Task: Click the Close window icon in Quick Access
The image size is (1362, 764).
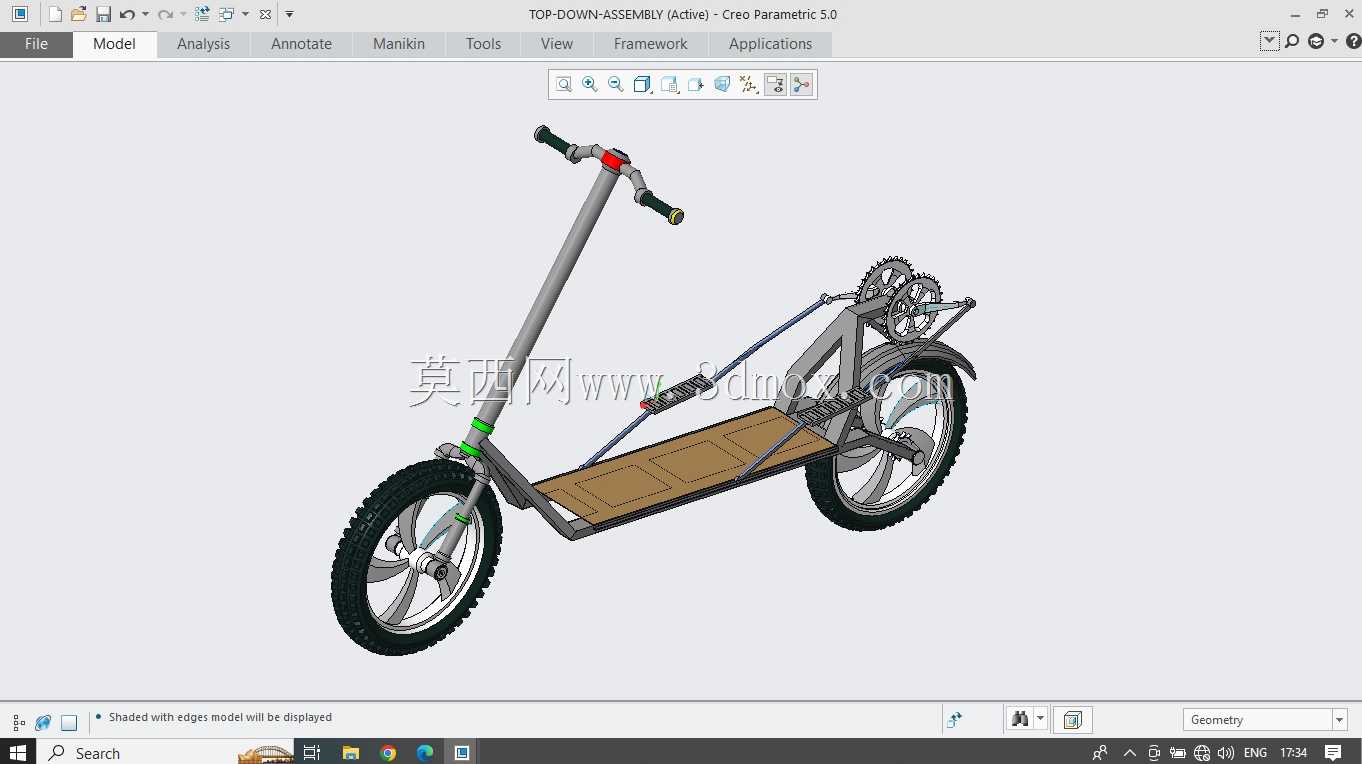Action: point(264,14)
